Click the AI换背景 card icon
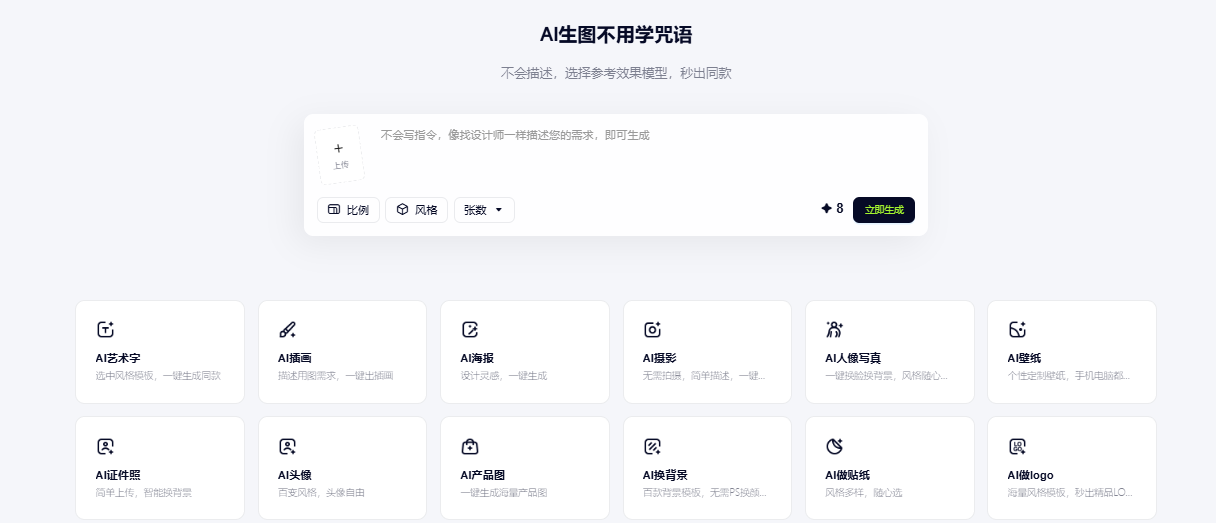Viewport: 1216px width, 523px height. pyautogui.click(x=652, y=446)
